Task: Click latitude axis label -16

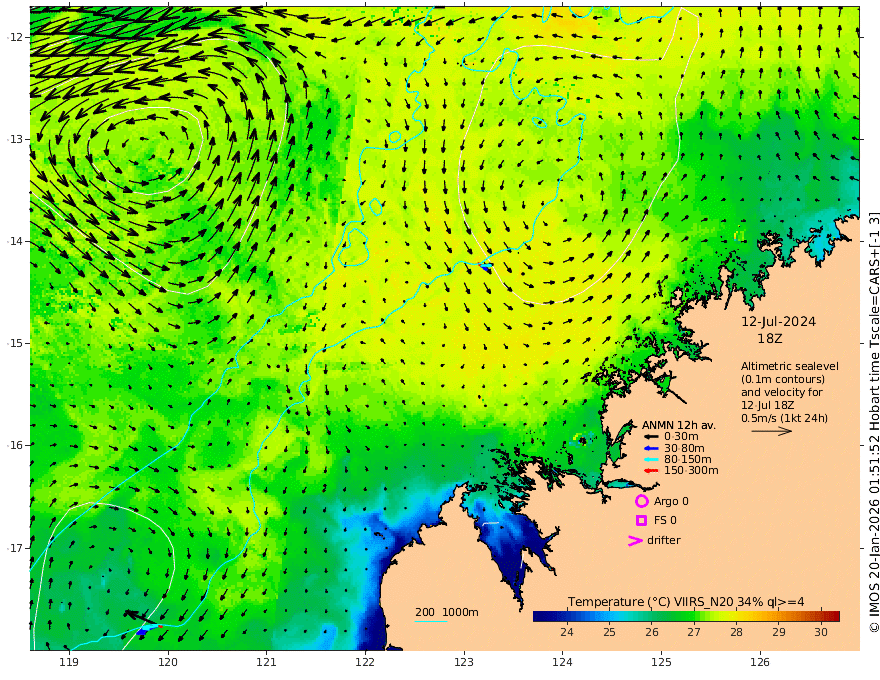Action: [15, 446]
